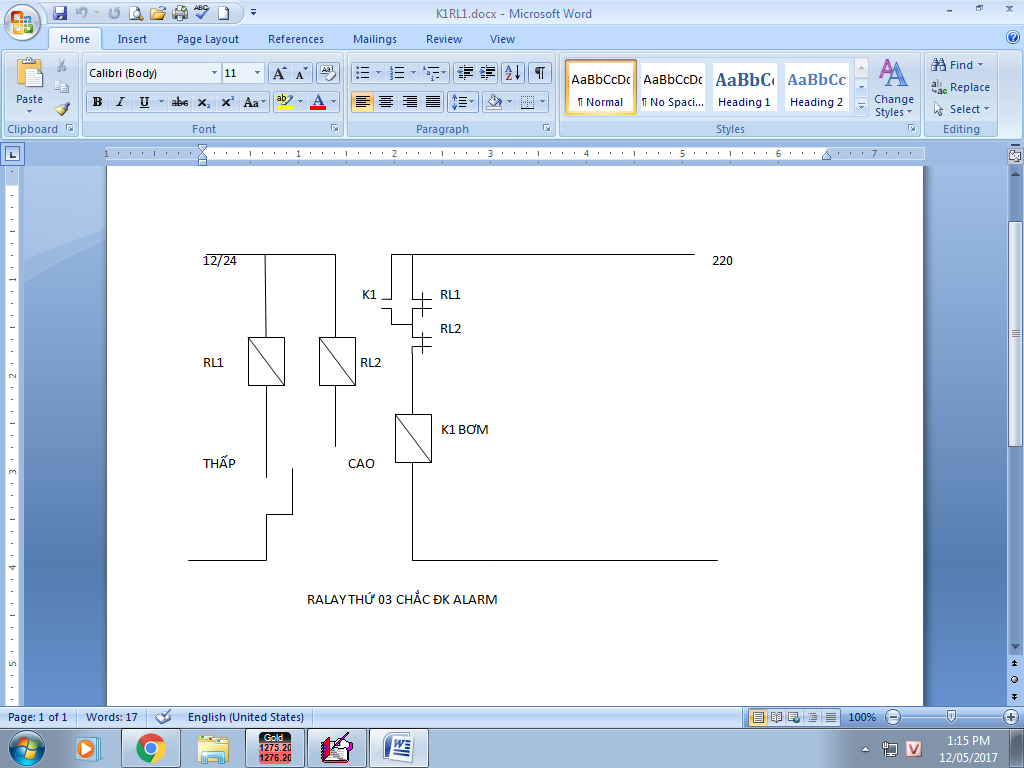Click the Grow Font icon
Screen dimensions: 1024x768
click(279, 73)
